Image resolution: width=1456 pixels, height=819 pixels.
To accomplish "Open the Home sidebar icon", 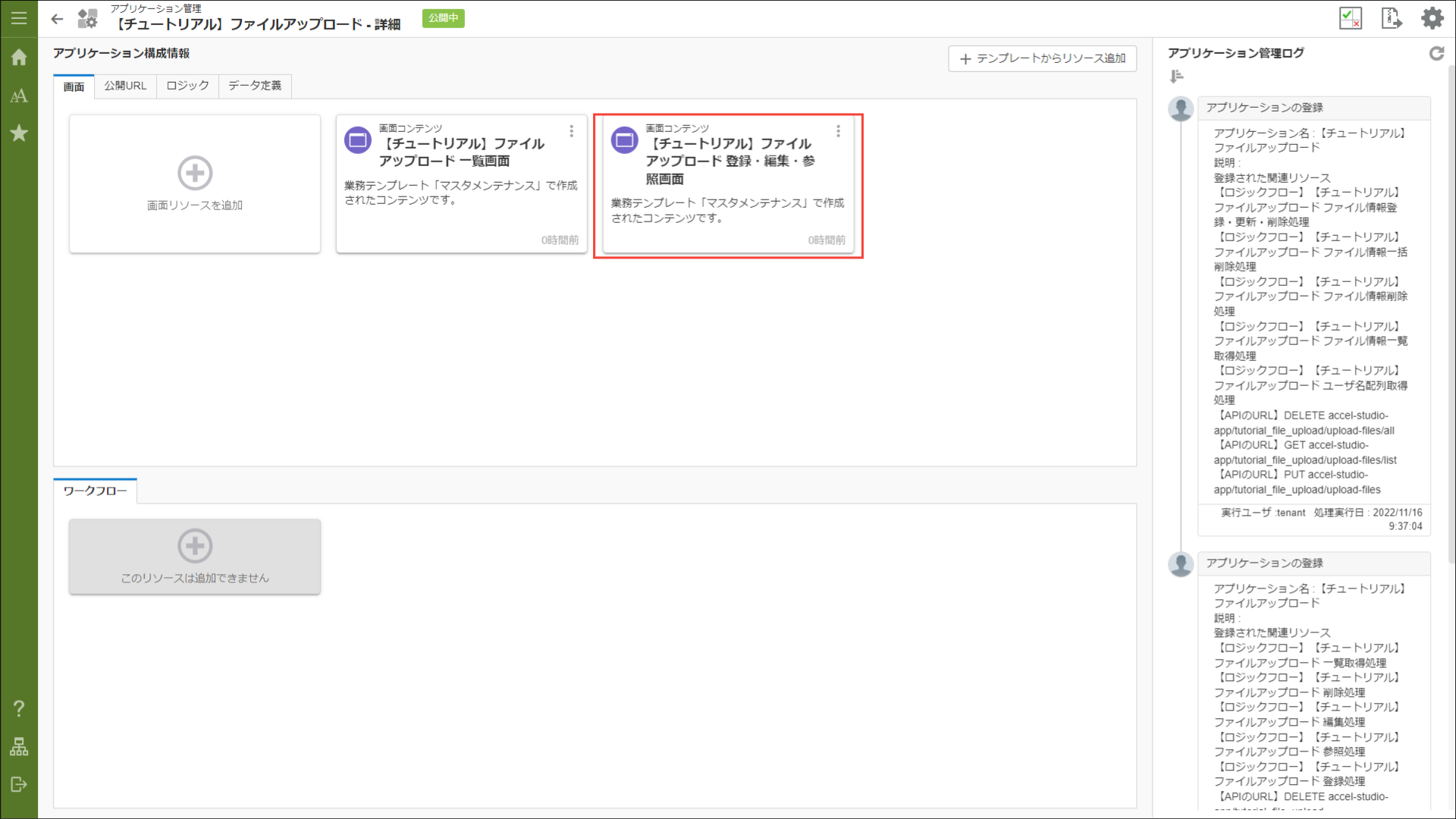I will pos(19,58).
